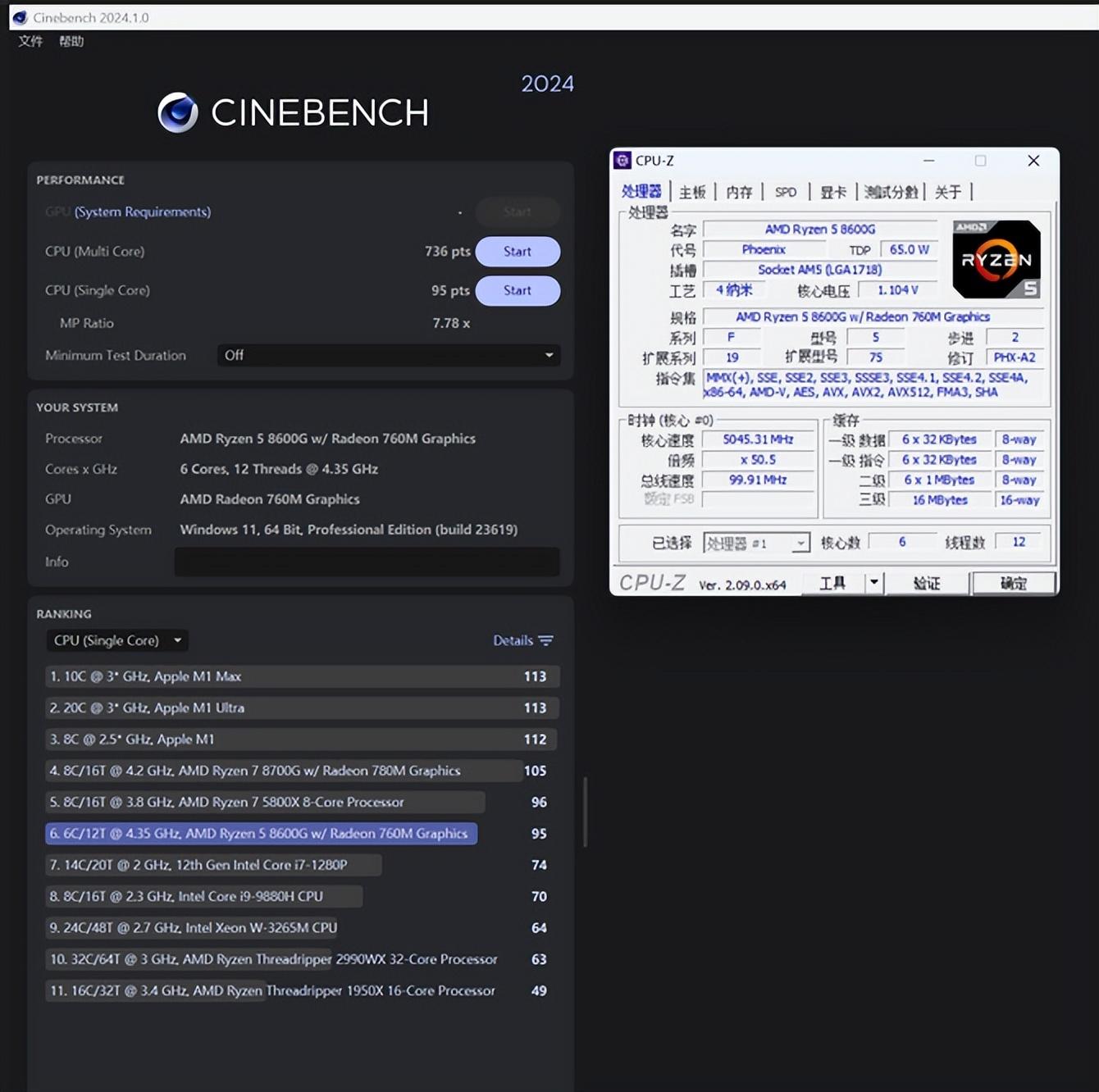1099x1092 pixels.
Task: Start the CPU (Single Core) benchmark
Action: click(518, 290)
